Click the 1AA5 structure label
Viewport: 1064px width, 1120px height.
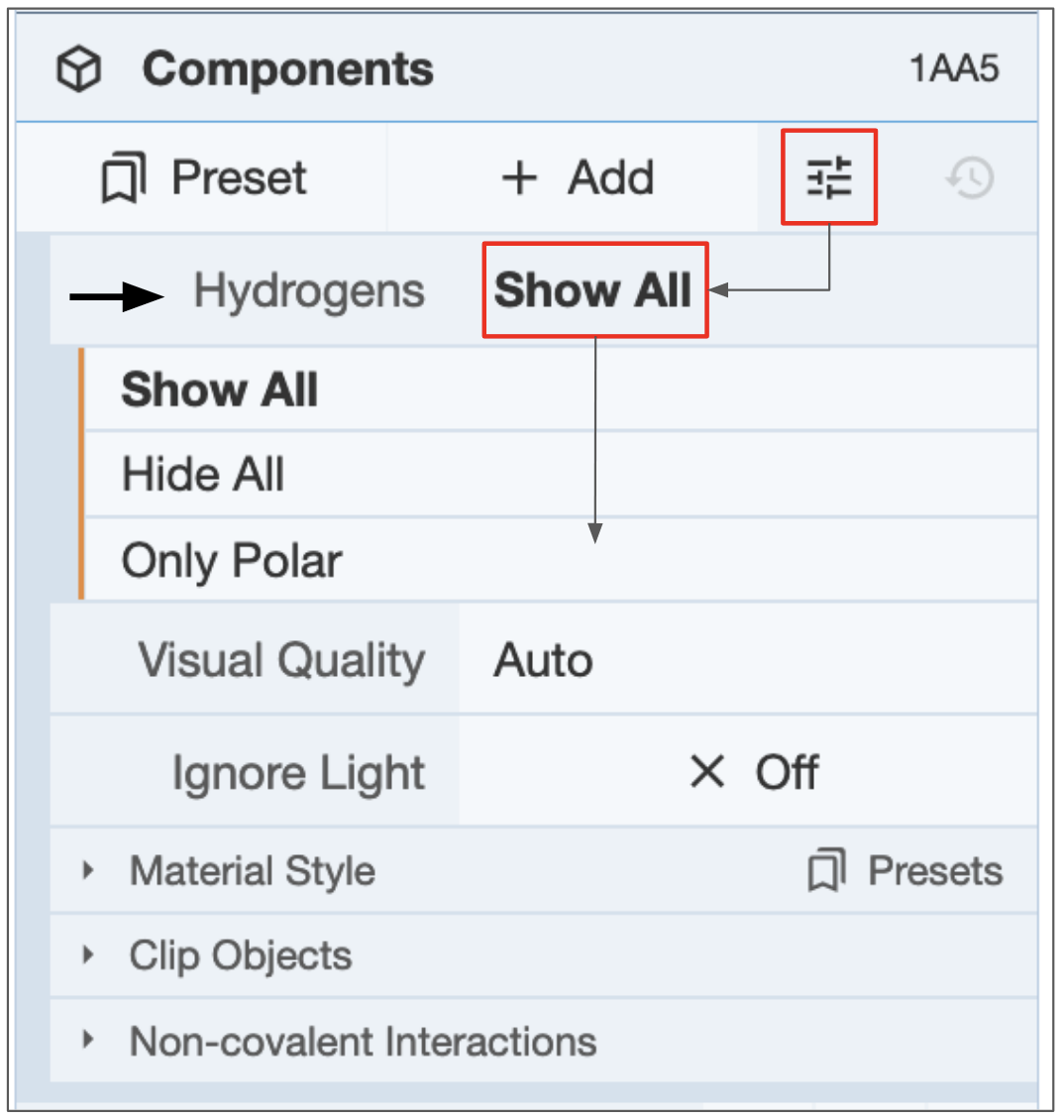pyautogui.click(x=953, y=69)
